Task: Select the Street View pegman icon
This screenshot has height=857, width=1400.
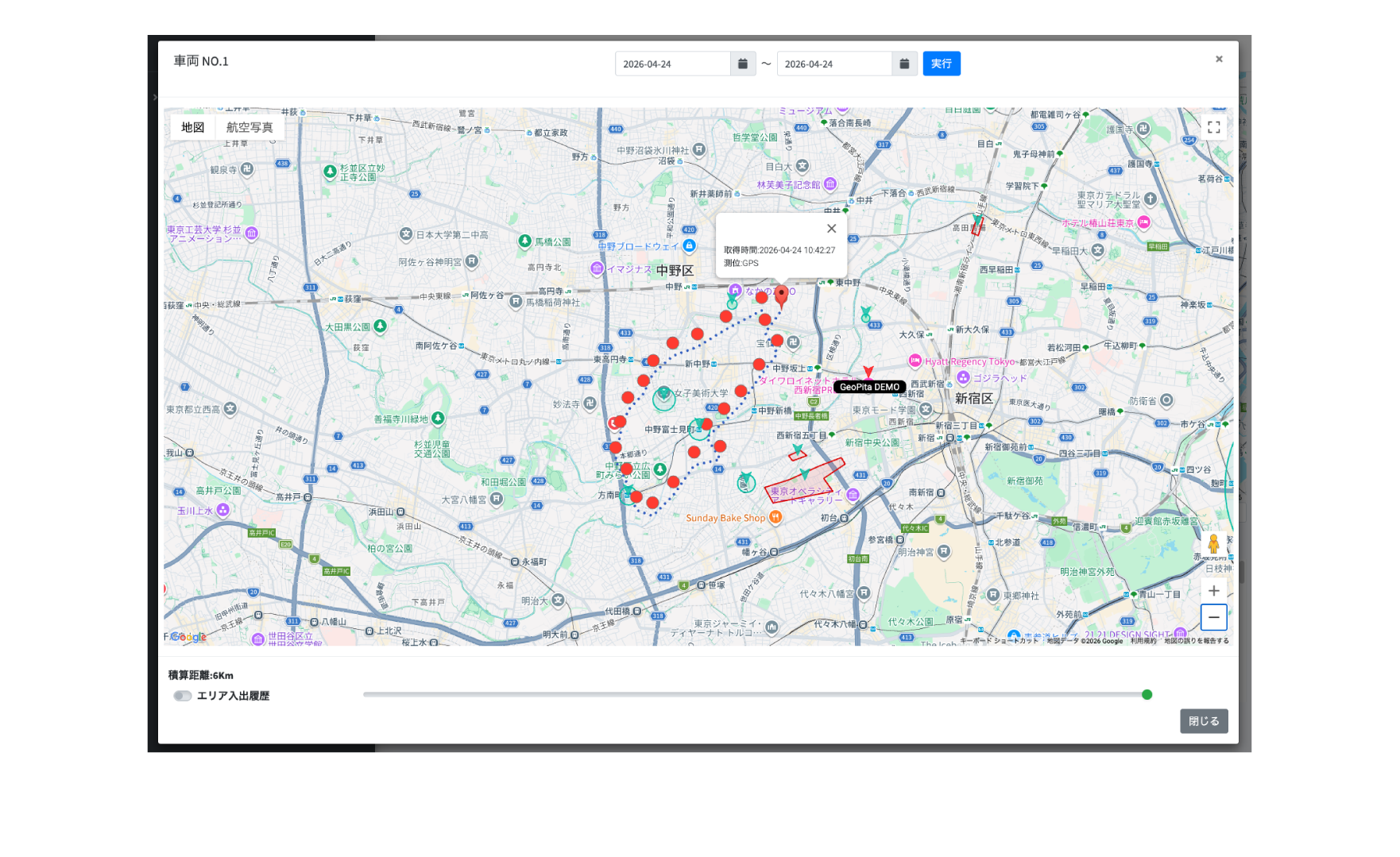Action: coord(1213,544)
